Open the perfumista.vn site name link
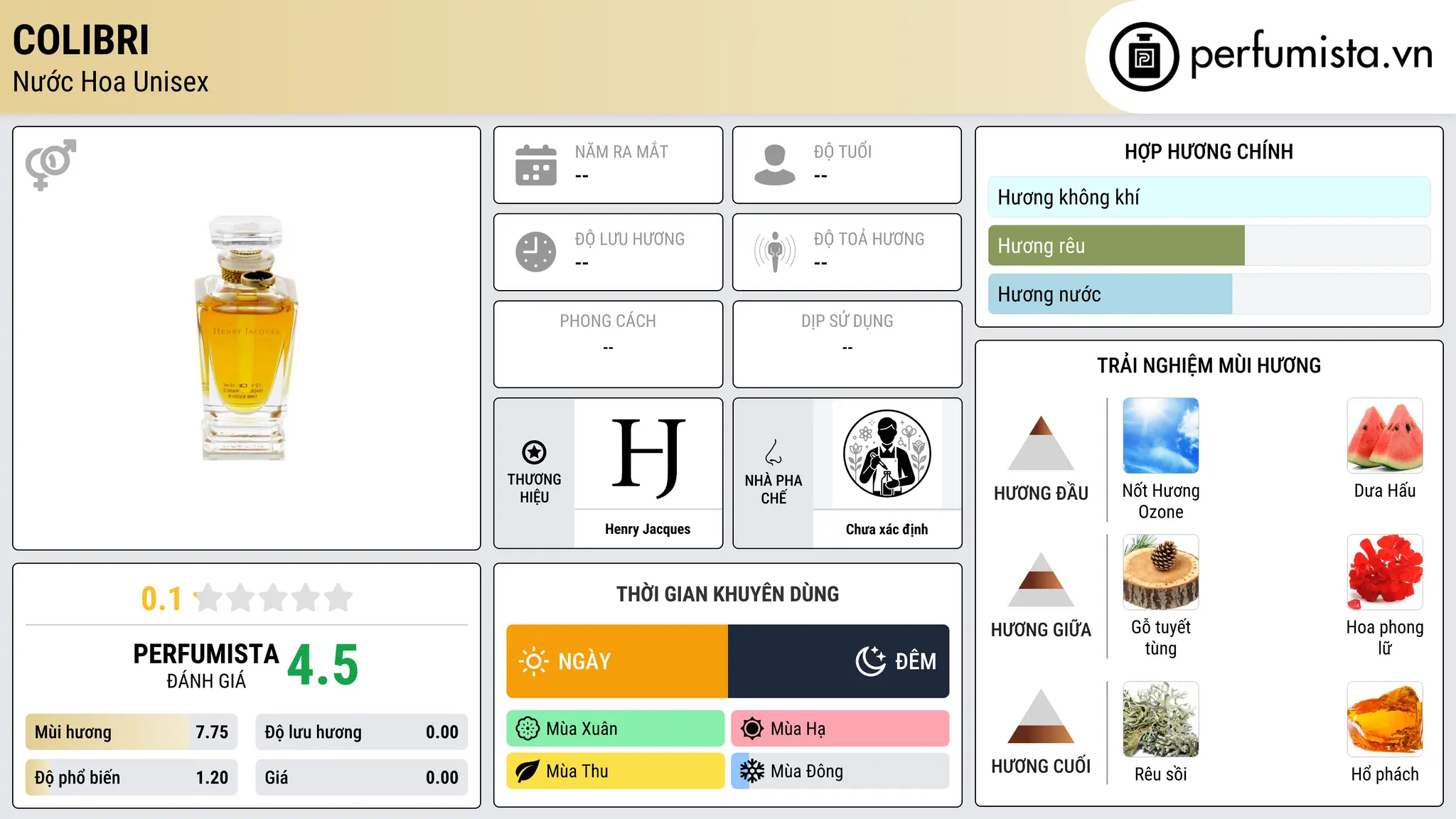 pos(1311,54)
